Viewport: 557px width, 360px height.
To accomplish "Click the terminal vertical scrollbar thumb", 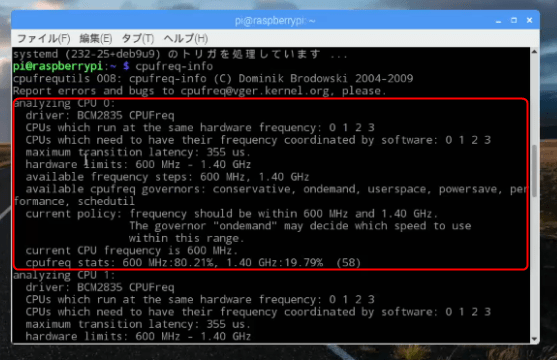I will point(534,171).
